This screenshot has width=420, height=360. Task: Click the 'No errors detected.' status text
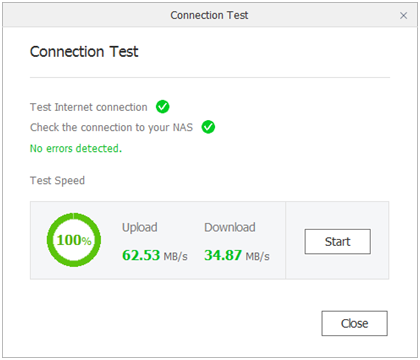(x=76, y=148)
